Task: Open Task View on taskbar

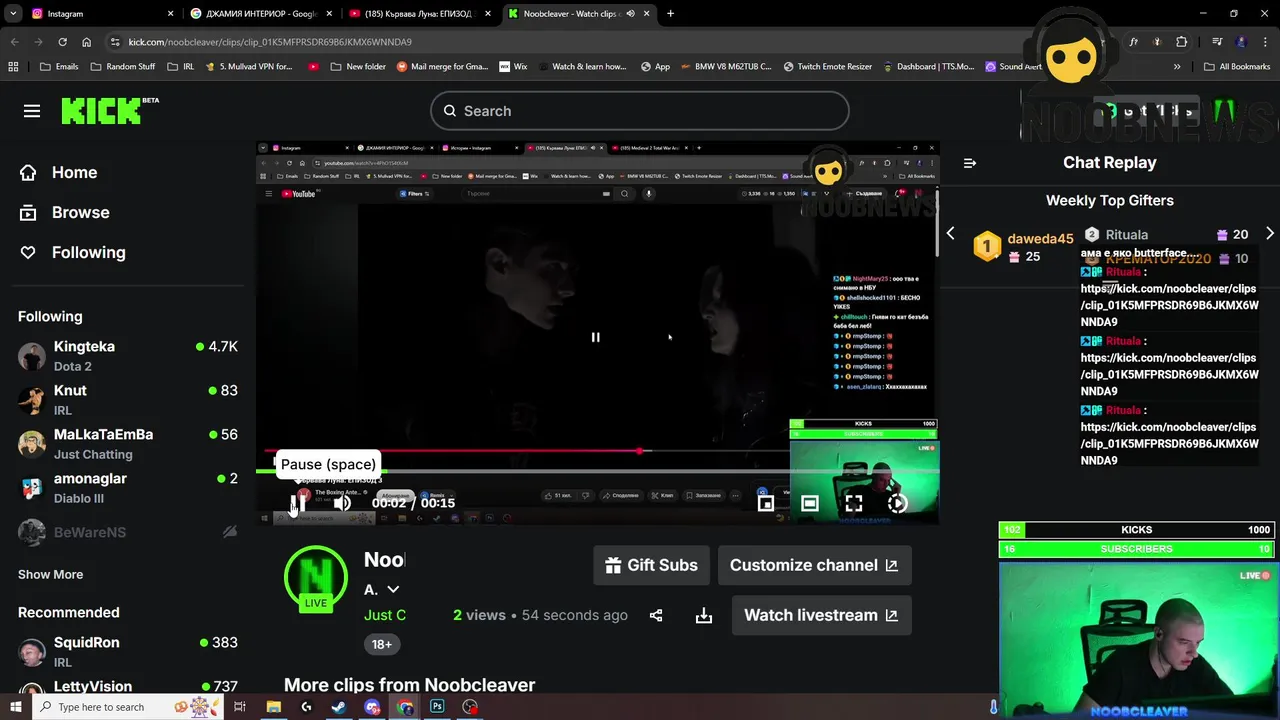Action: [240, 707]
